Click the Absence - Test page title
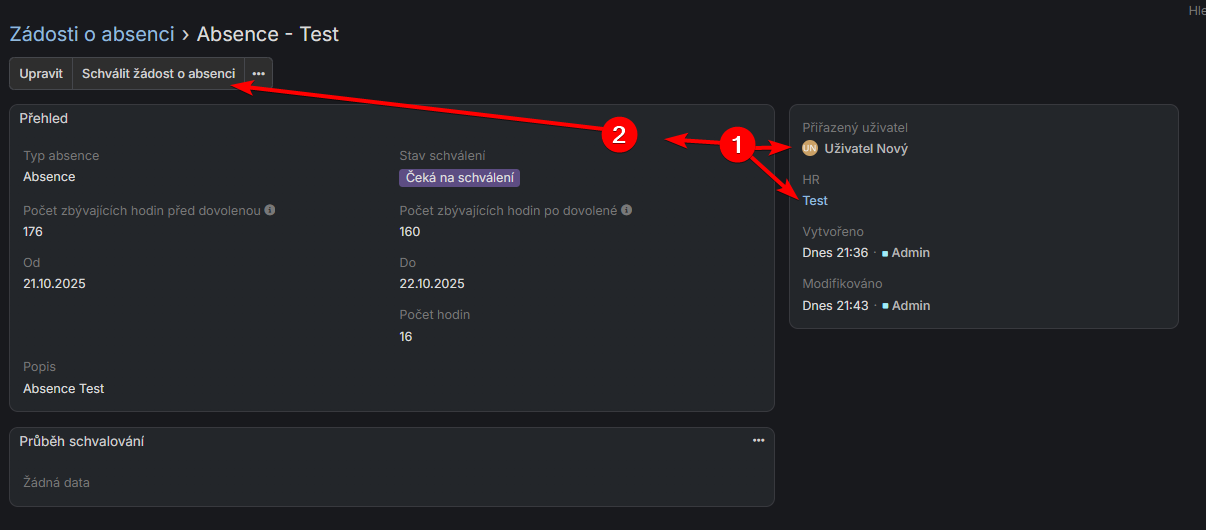The height and width of the screenshot is (530, 1206). pyautogui.click(x=267, y=34)
